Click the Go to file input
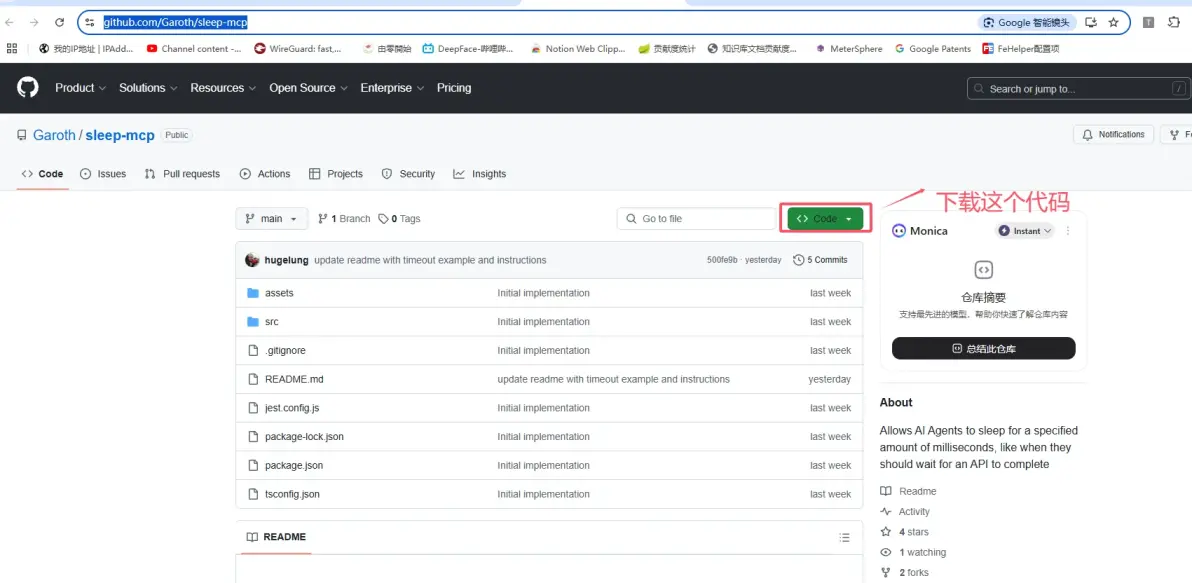 coord(696,219)
